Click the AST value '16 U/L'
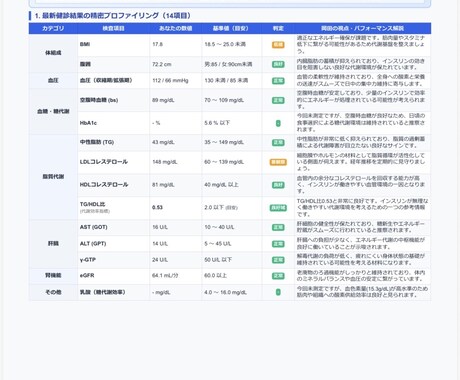The height and width of the screenshot is (380, 460). 160,227
